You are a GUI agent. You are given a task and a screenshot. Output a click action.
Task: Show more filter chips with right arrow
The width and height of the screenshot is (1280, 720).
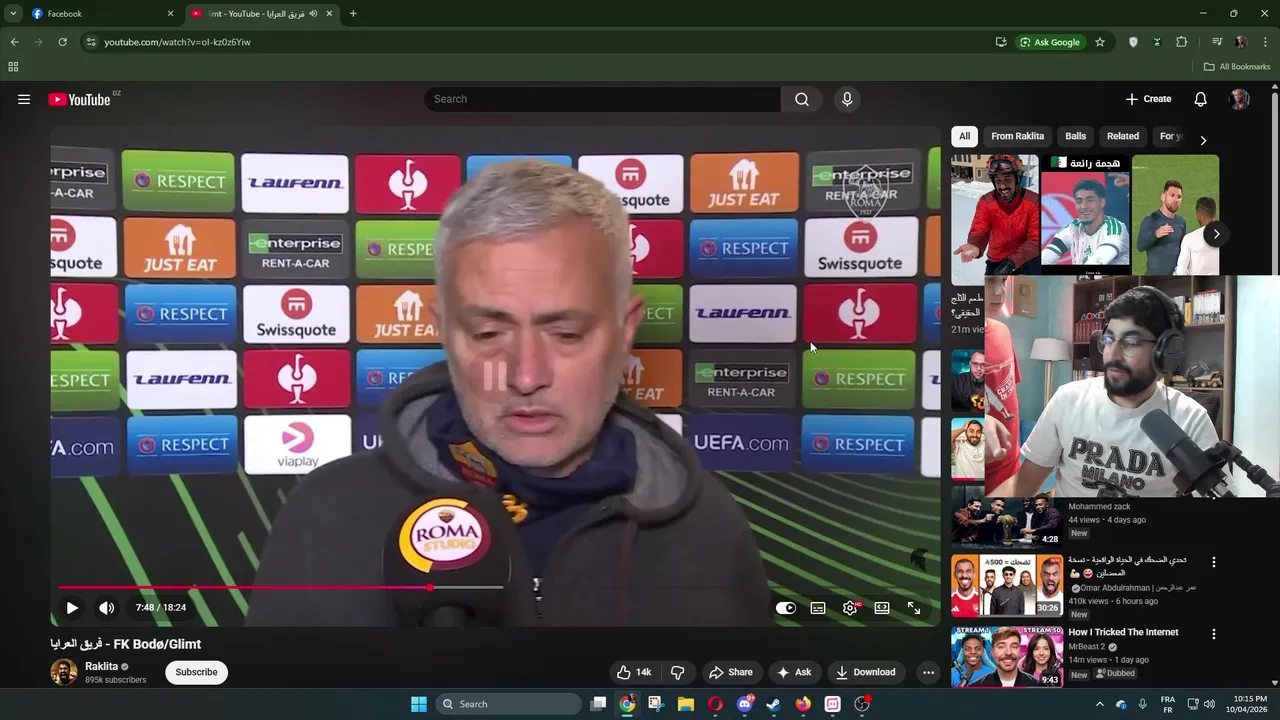tap(1203, 140)
